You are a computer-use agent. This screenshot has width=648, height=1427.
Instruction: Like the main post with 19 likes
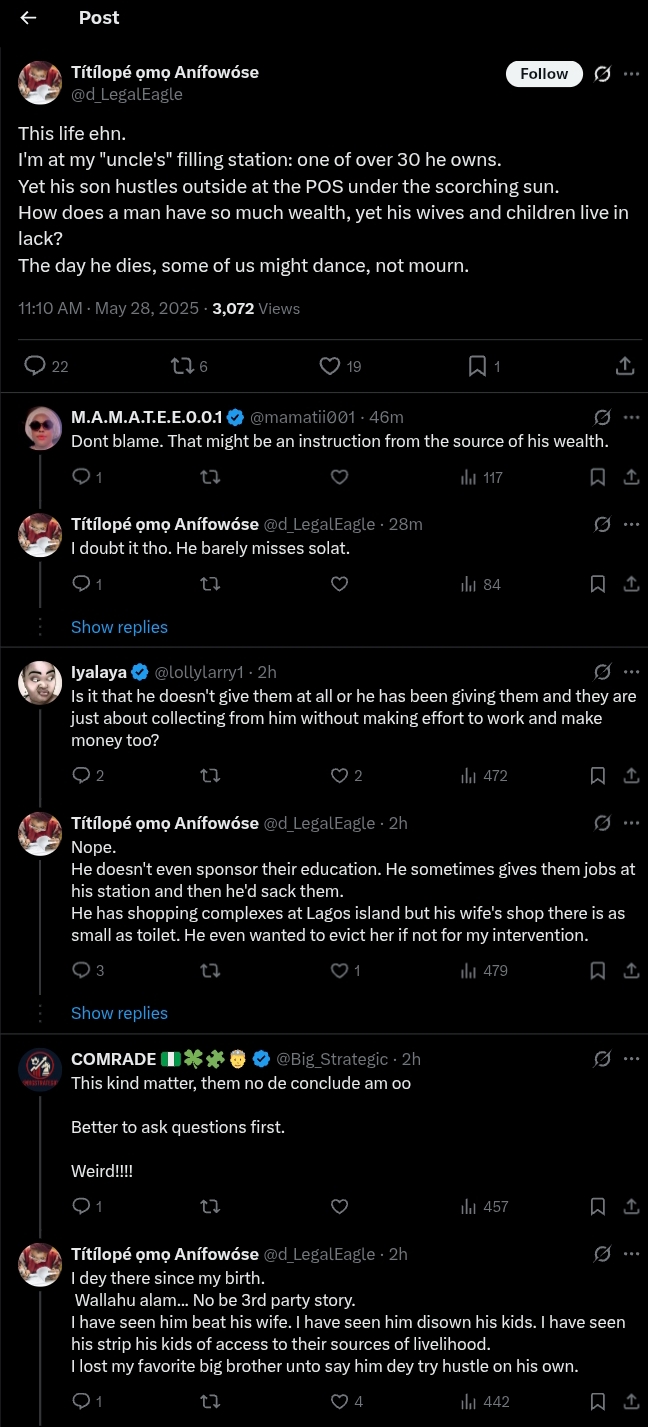pos(330,366)
